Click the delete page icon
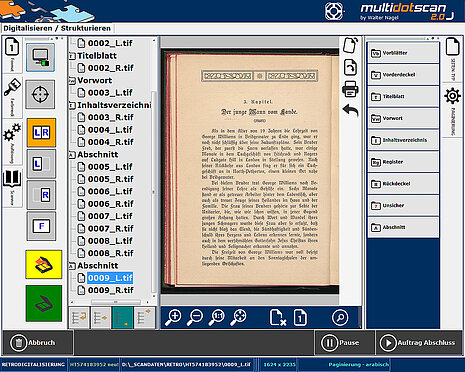 278,317
